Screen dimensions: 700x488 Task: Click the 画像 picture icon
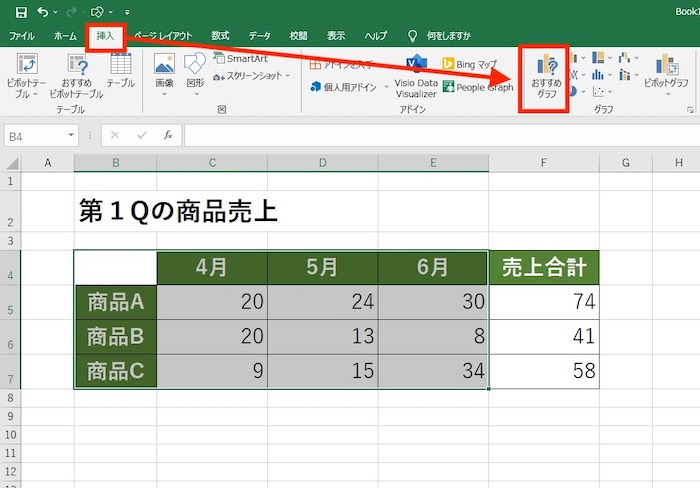164,64
